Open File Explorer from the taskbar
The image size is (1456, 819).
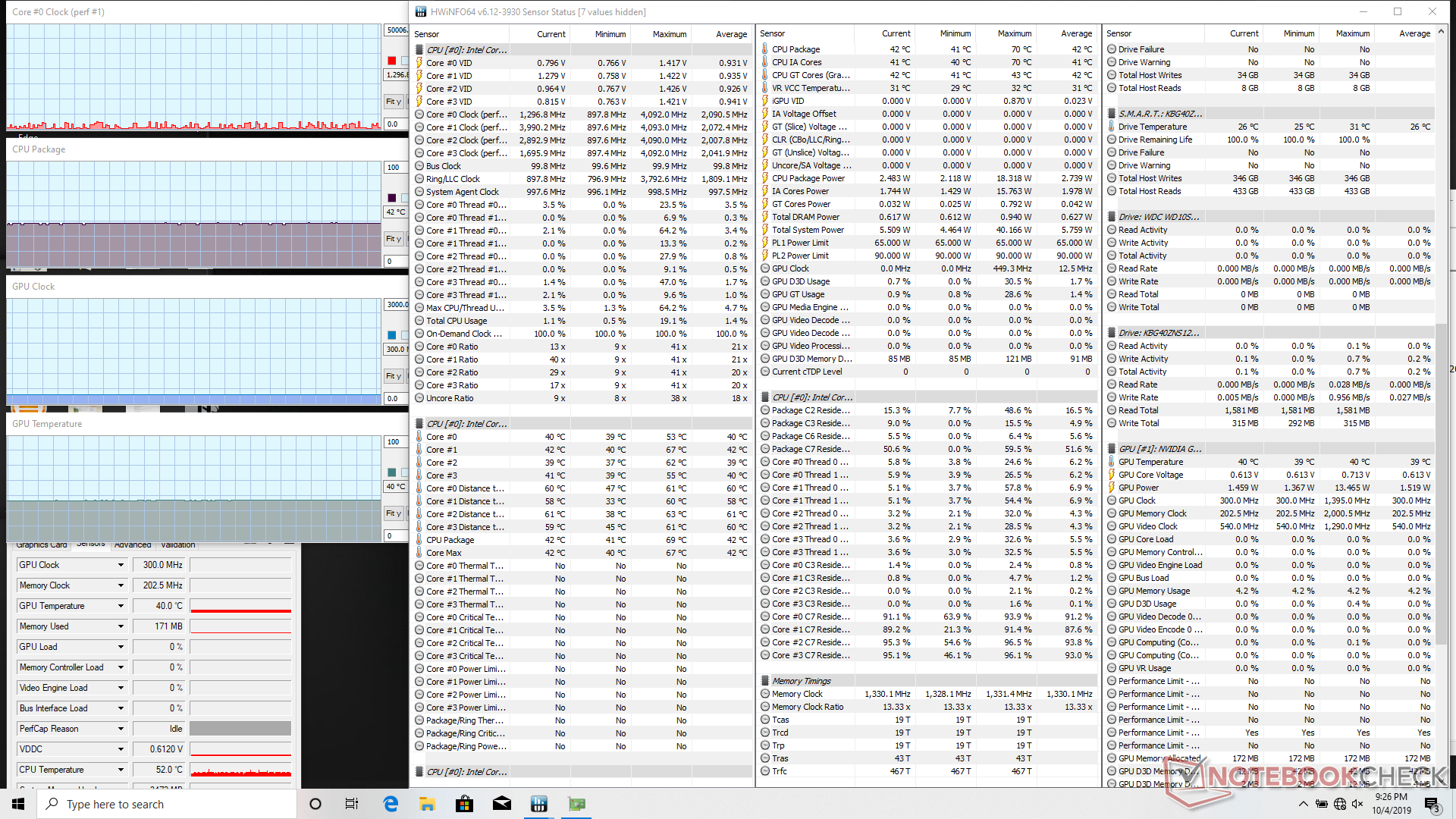pyautogui.click(x=427, y=804)
